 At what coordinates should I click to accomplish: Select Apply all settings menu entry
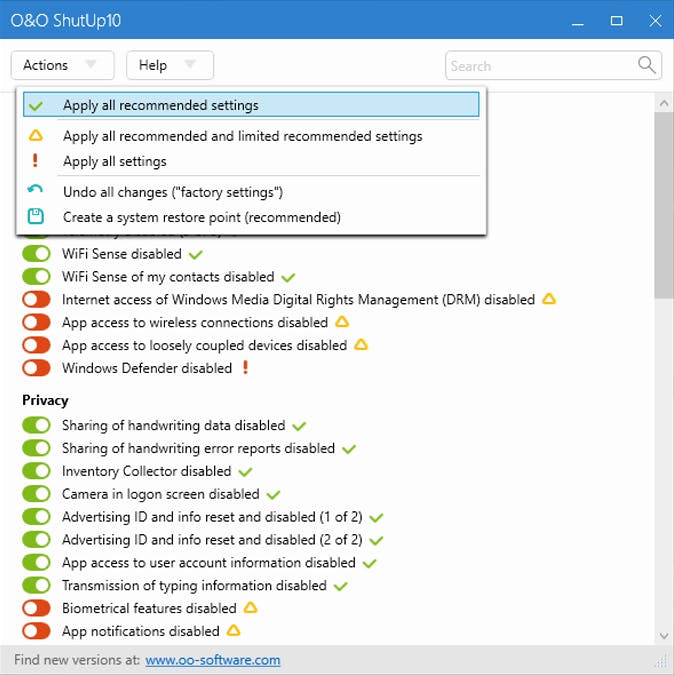251,161
